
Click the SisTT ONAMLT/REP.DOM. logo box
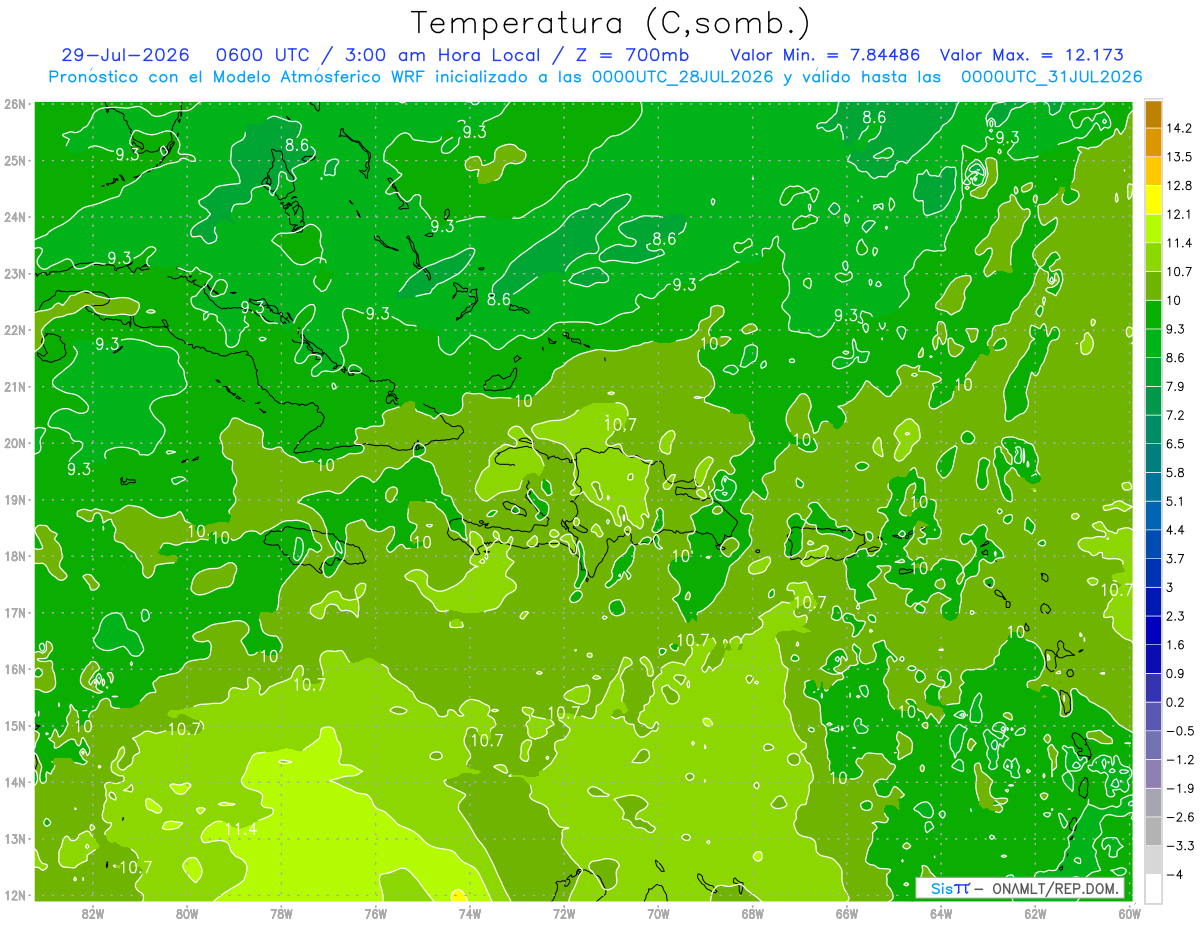1020,888
